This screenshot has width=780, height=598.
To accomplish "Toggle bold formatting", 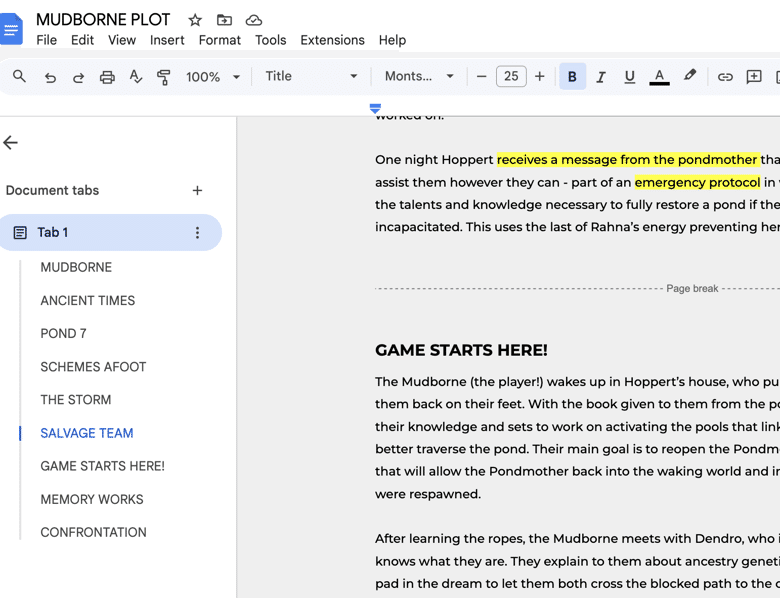I will coord(572,77).
